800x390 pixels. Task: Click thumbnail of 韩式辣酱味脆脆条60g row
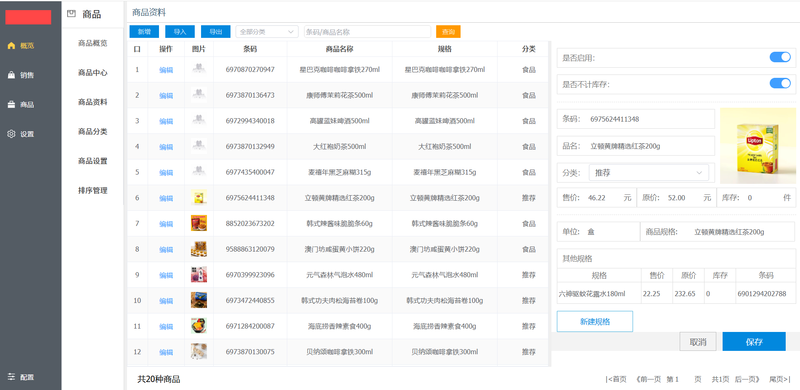[199, 224]
